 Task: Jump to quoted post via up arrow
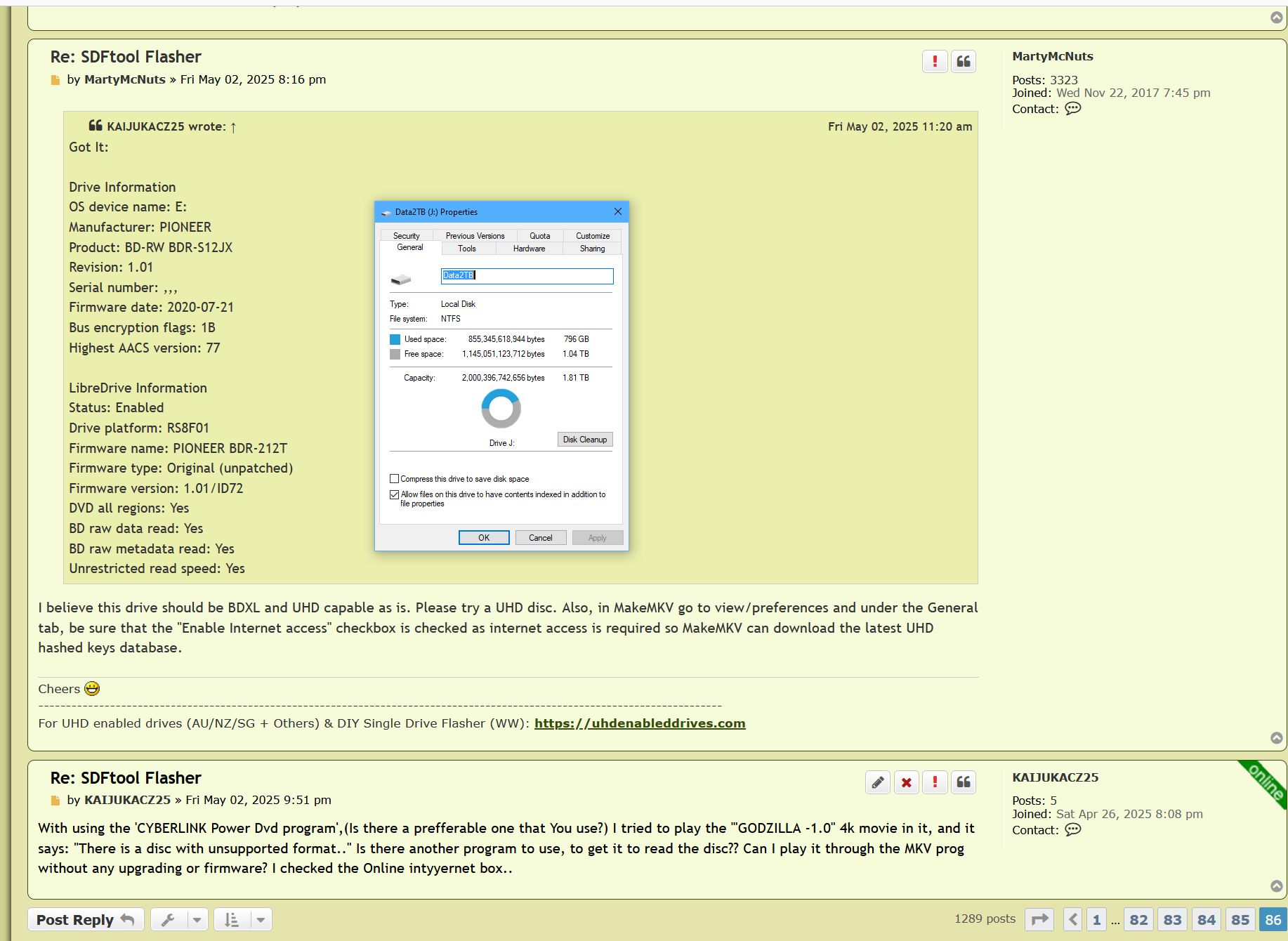233,127
